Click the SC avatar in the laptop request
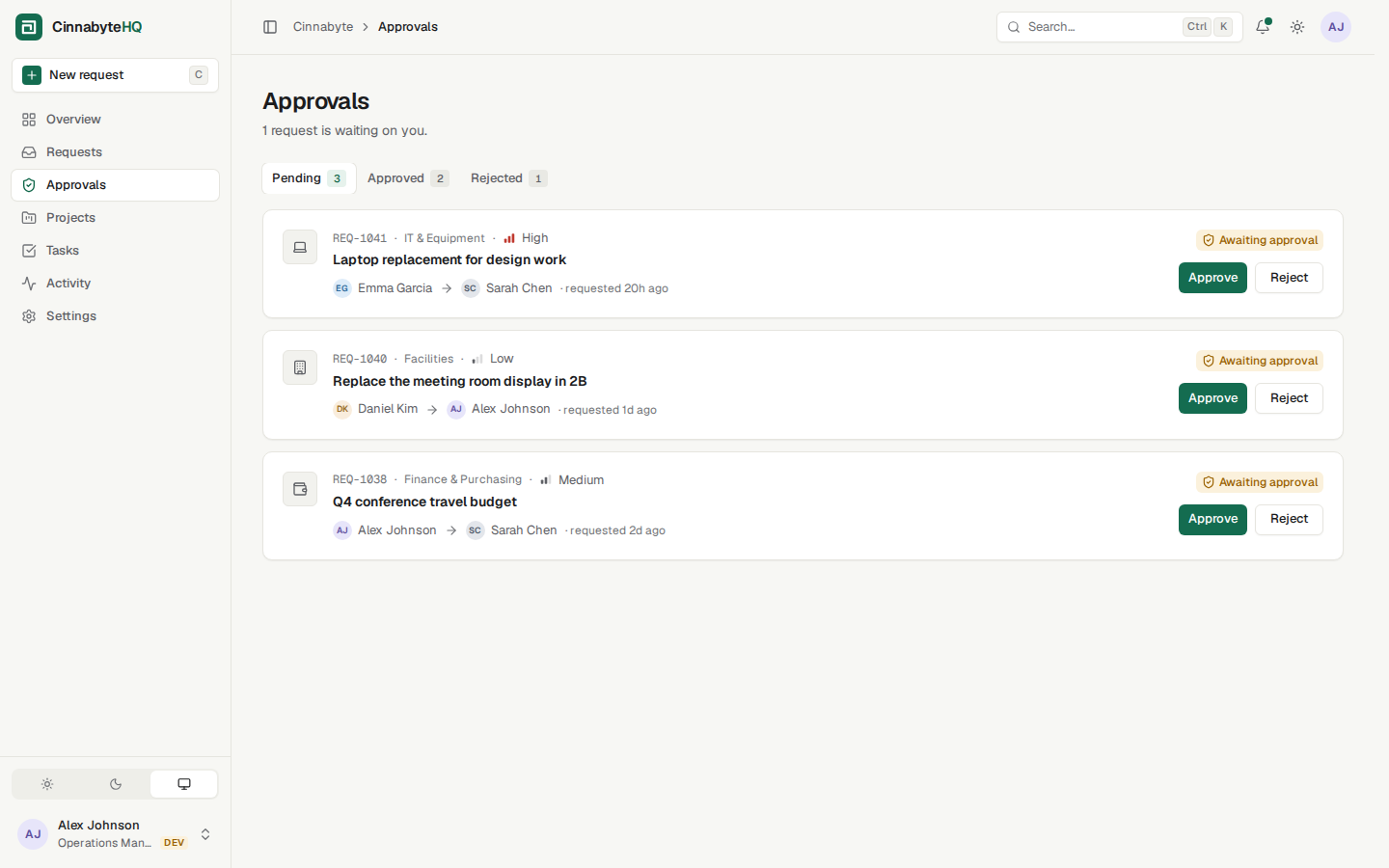The image size is (1389, 868). click(x=471, y=288)
